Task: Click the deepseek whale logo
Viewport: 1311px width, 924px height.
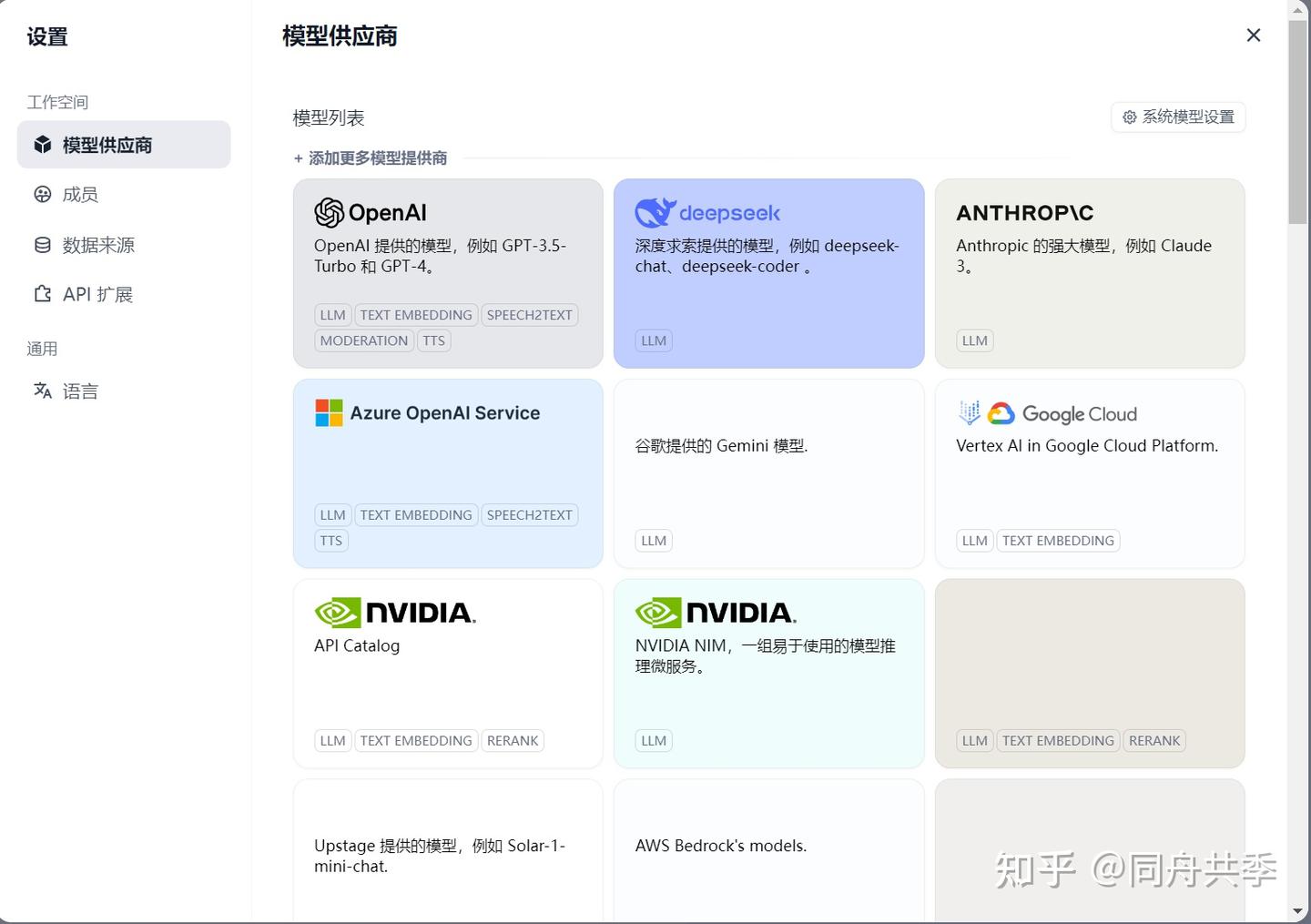Action: (x=655, y=212)
